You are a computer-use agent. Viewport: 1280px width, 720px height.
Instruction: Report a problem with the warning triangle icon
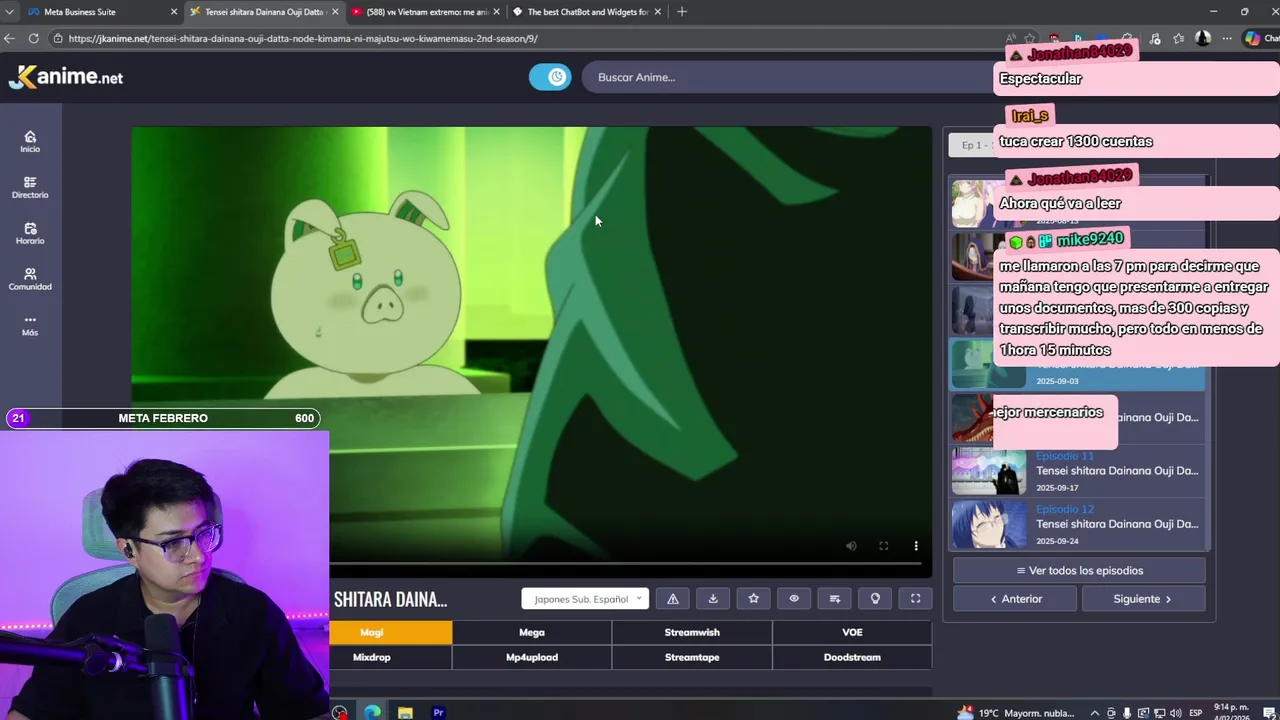[673, 599]
